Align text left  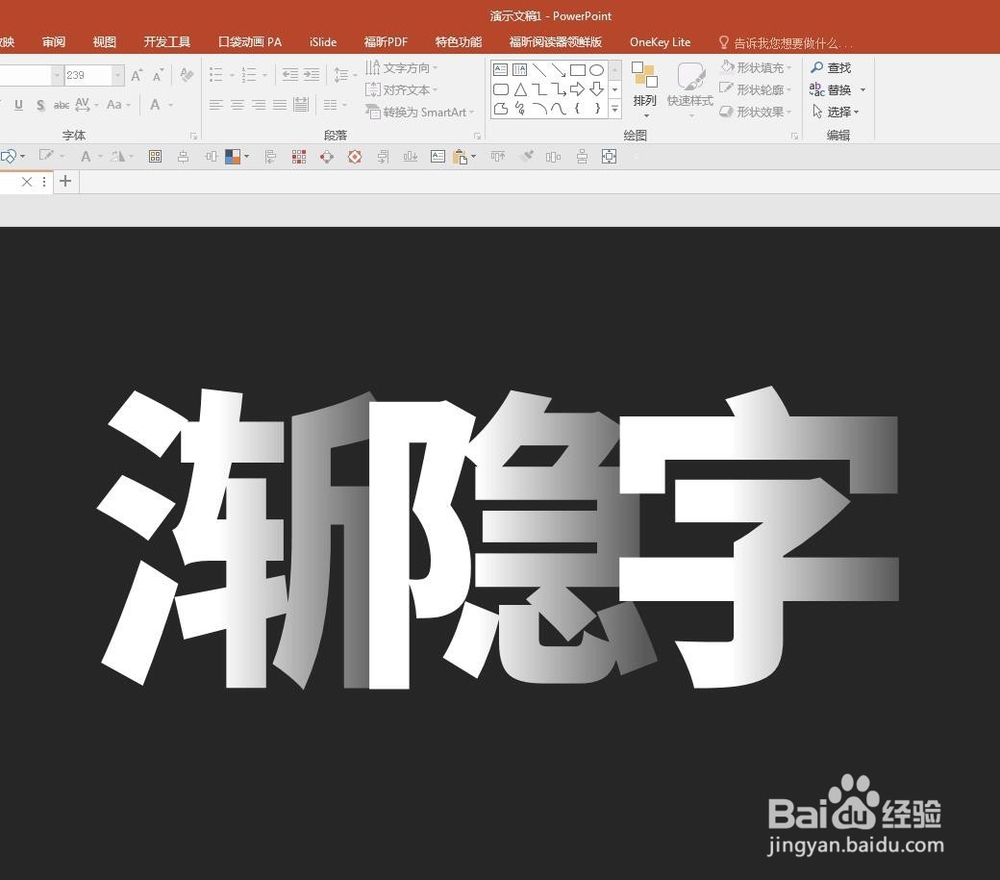tap(216, 105)
